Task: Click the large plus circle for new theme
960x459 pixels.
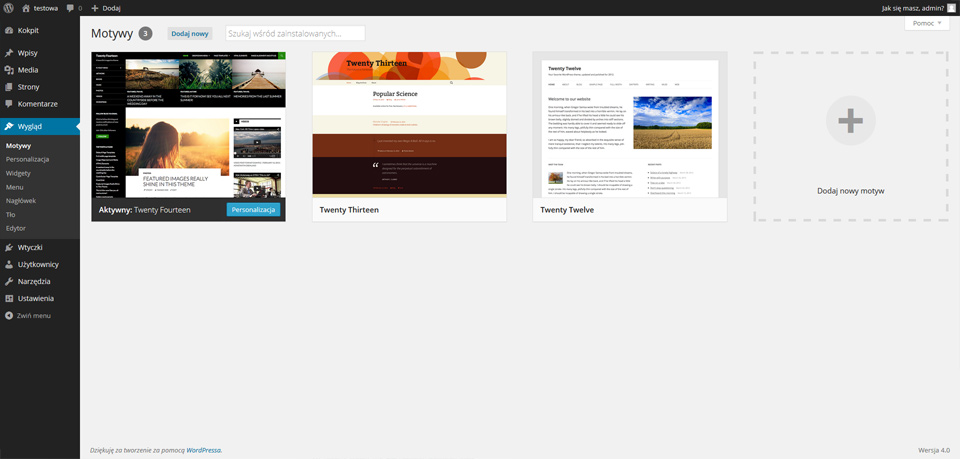Action: tap(850, 121)
